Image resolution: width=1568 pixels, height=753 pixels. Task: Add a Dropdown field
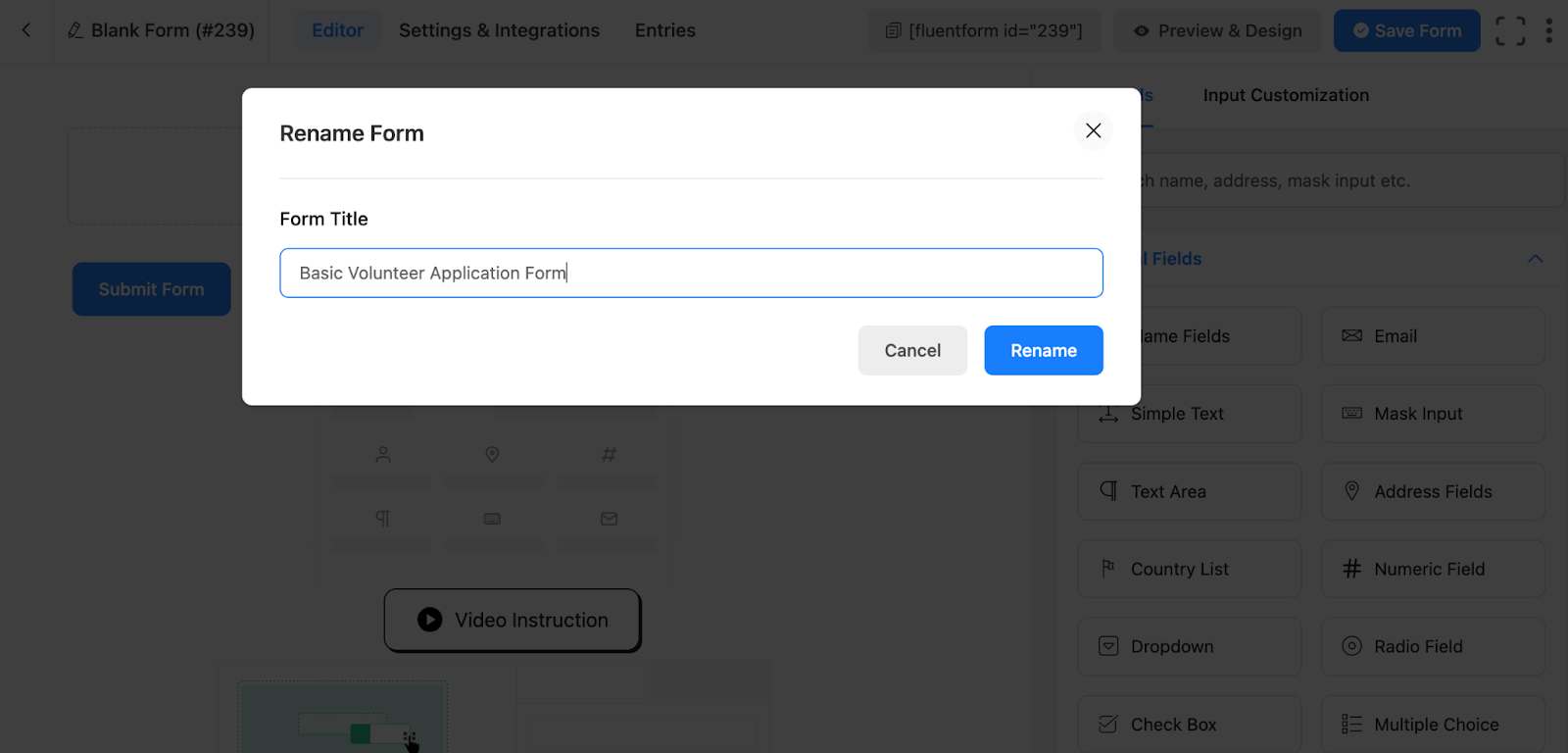[x=1189, y=646]
